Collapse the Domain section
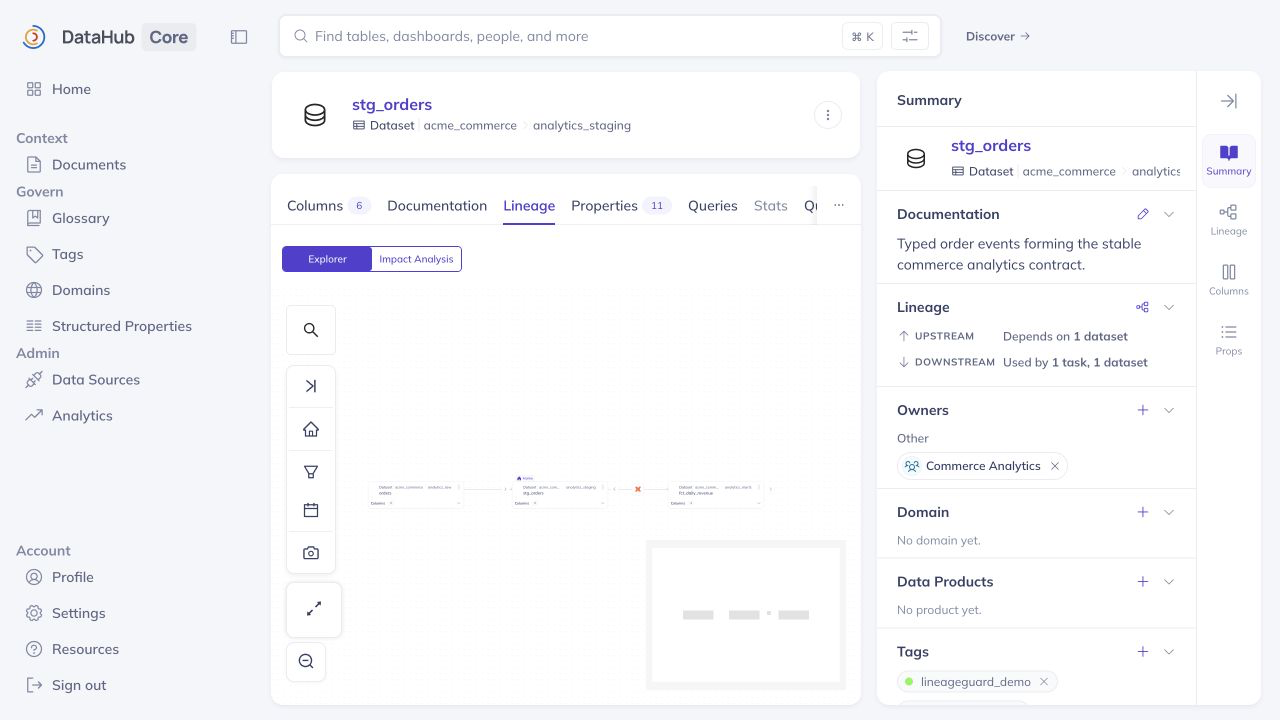 click(x=1169, y=512)
